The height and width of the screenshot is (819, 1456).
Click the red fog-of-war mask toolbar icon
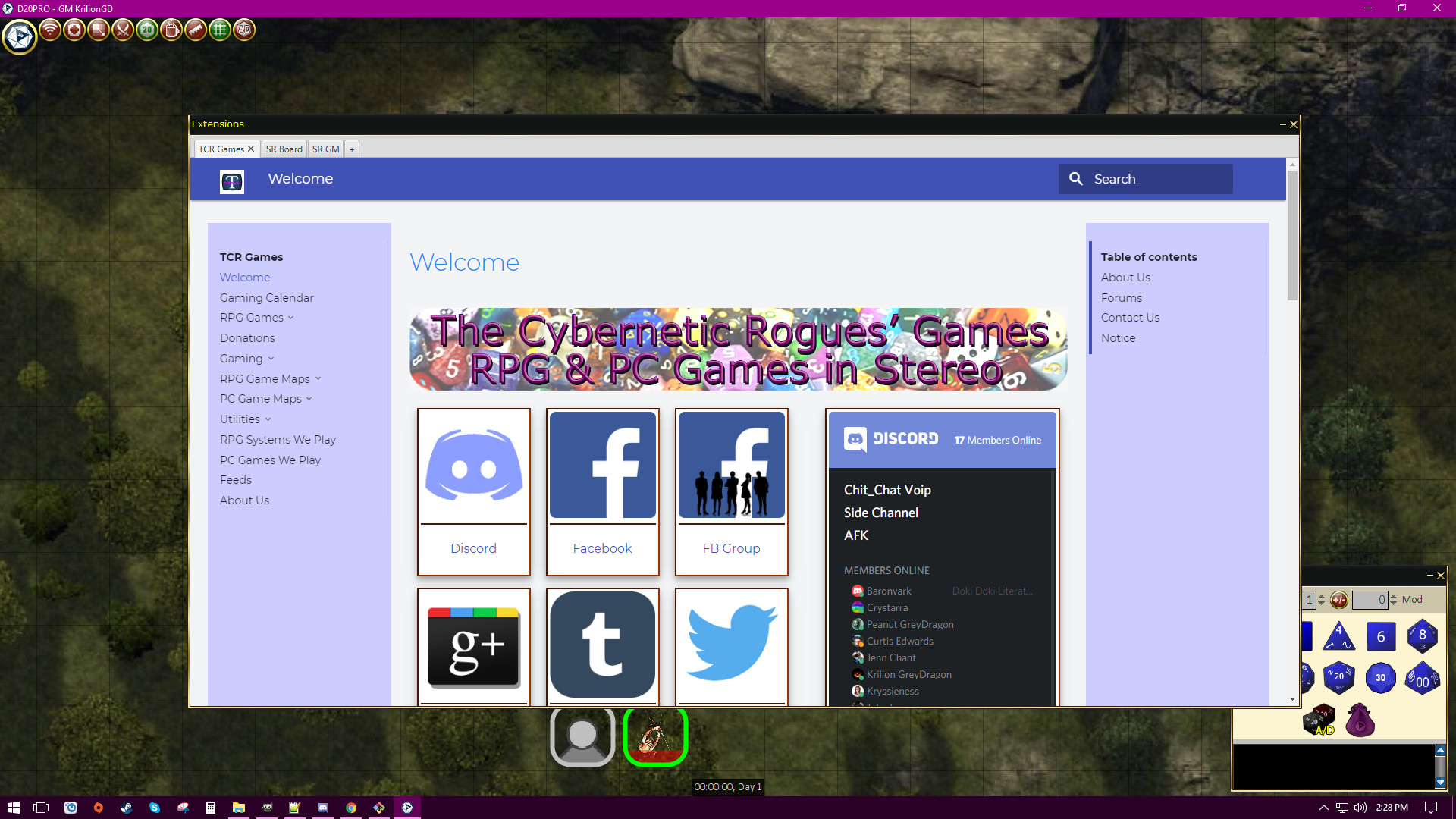[74, 30]
